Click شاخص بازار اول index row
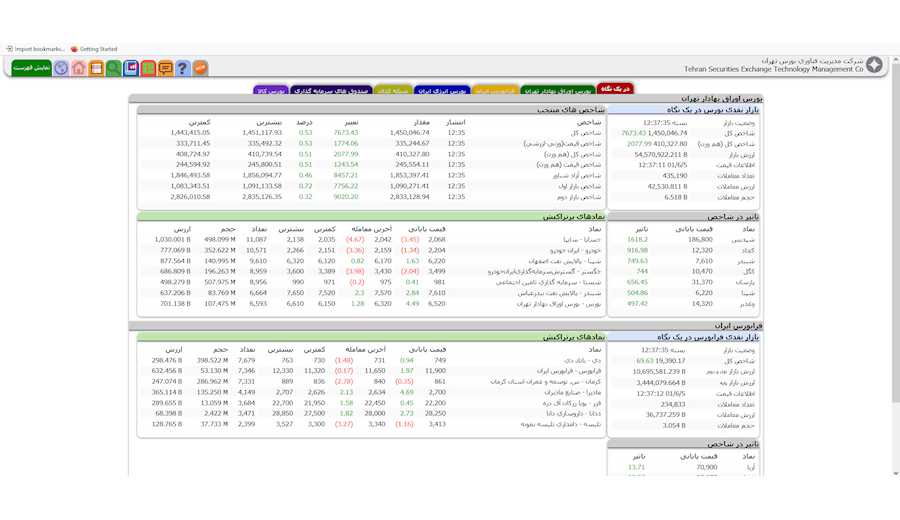900x520 pixels. pos(371,186)
